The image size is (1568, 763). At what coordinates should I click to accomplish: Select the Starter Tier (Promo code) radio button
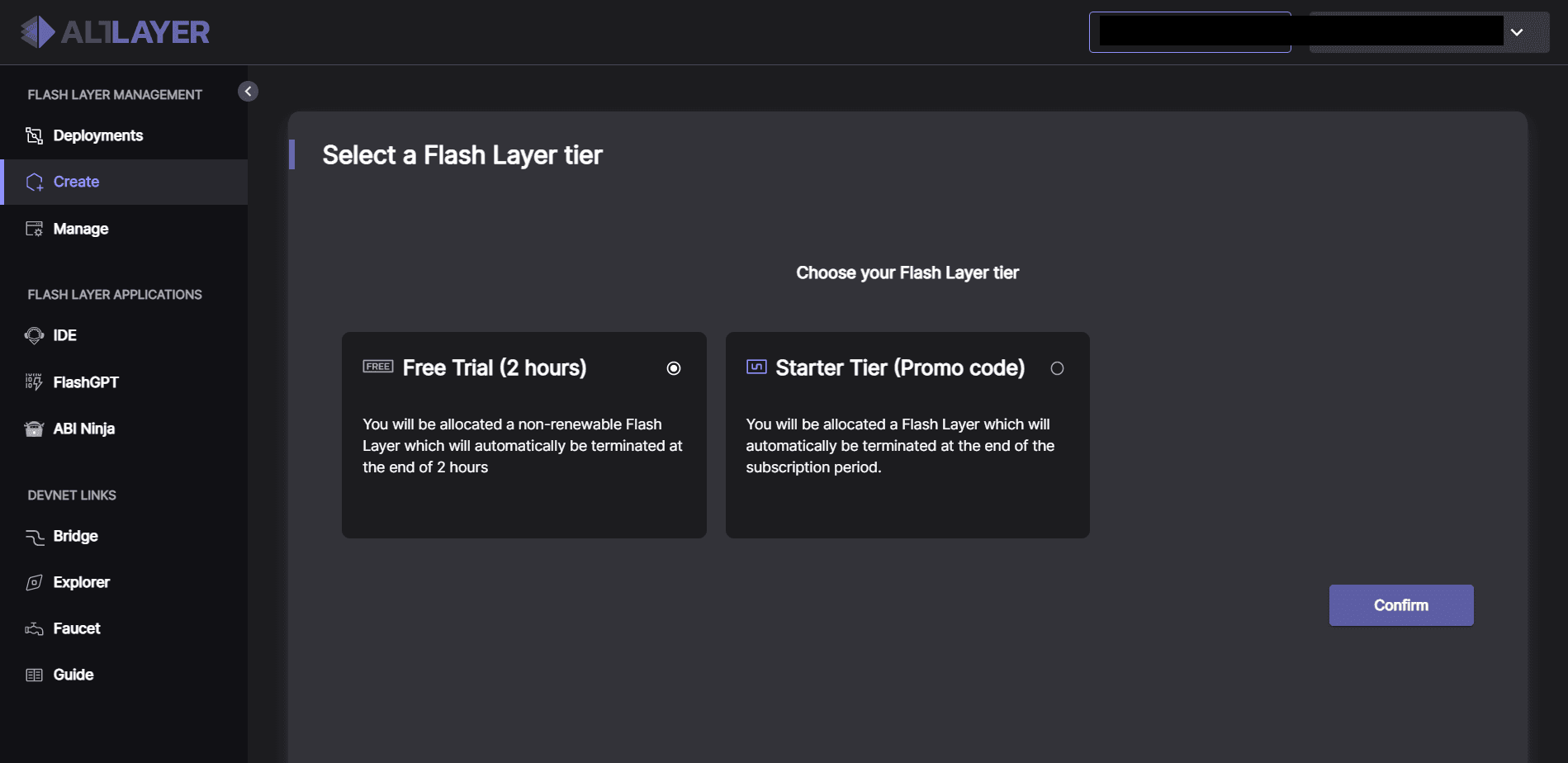[x=1057, y=368]
